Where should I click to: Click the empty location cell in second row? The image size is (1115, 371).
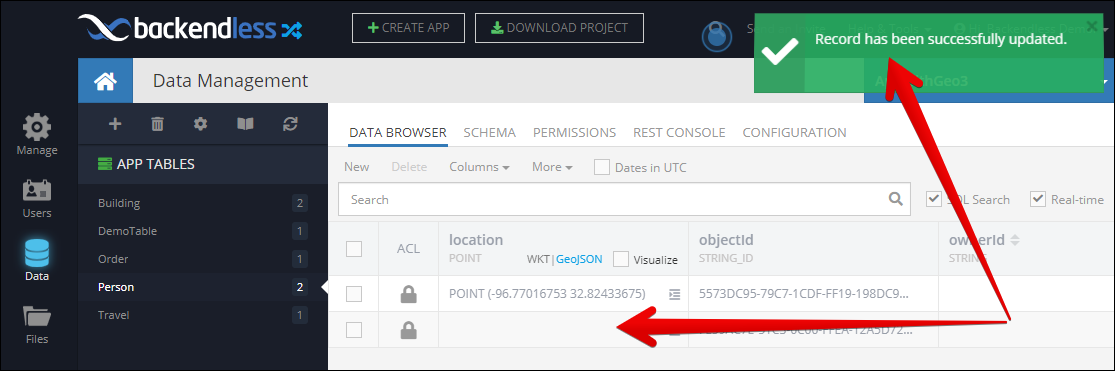[563, 330]
